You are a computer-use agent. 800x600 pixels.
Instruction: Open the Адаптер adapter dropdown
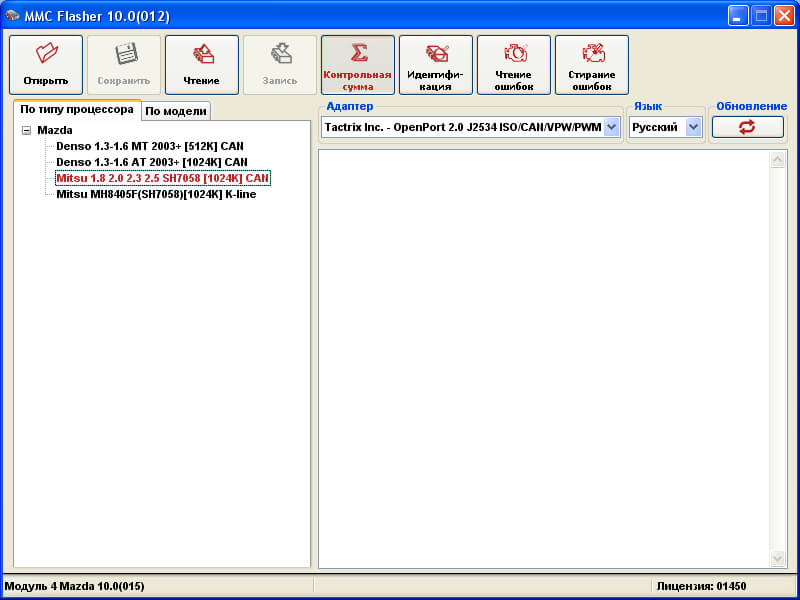[611, 127]
